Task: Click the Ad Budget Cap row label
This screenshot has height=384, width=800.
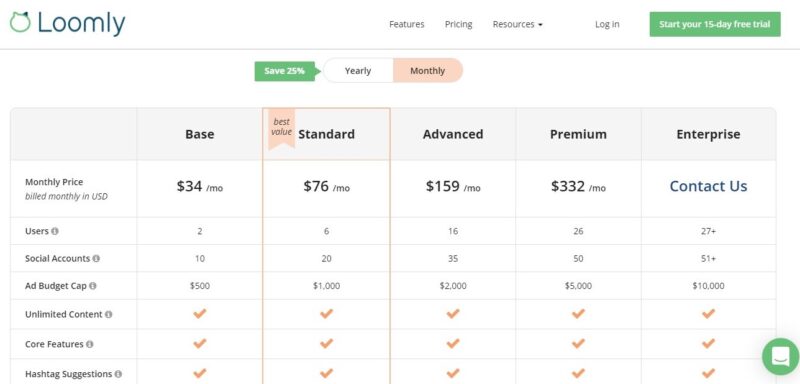Action: pos(56,286)
